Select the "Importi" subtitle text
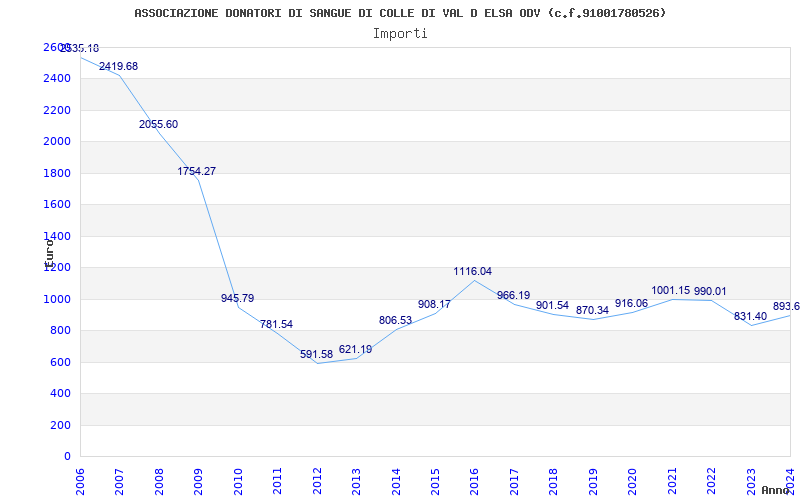800x500 pixels. 400,33
